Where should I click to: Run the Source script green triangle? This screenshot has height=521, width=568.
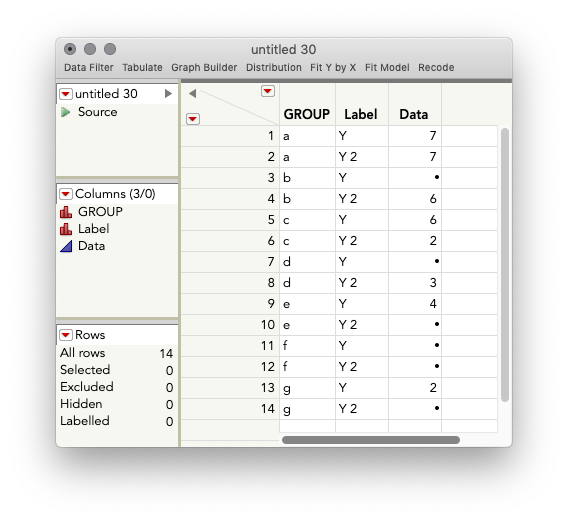click(66, 112)
